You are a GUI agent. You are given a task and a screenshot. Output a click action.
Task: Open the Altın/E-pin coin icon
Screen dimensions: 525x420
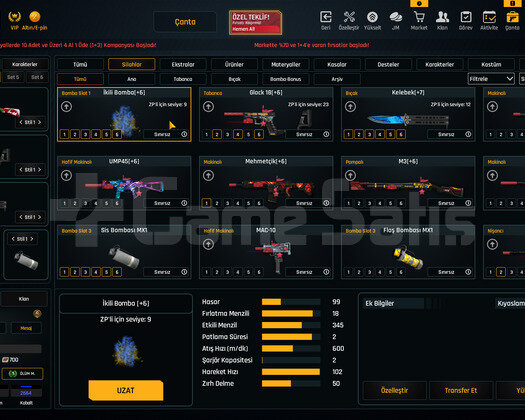[x=34, y=16]
